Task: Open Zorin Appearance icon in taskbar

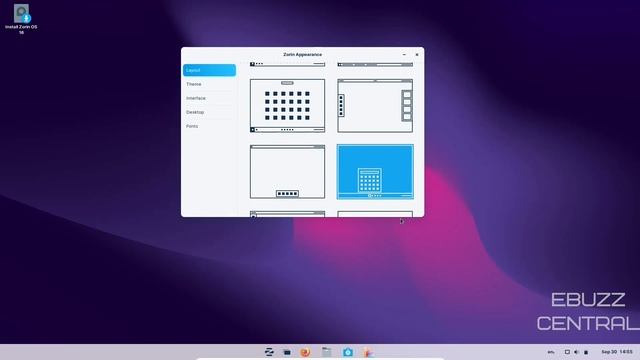Action: pos(368,352)
